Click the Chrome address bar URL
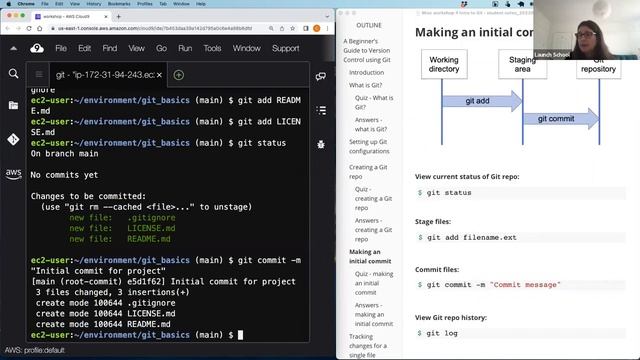Screen dimensions: 640x360 pos(155,28)
